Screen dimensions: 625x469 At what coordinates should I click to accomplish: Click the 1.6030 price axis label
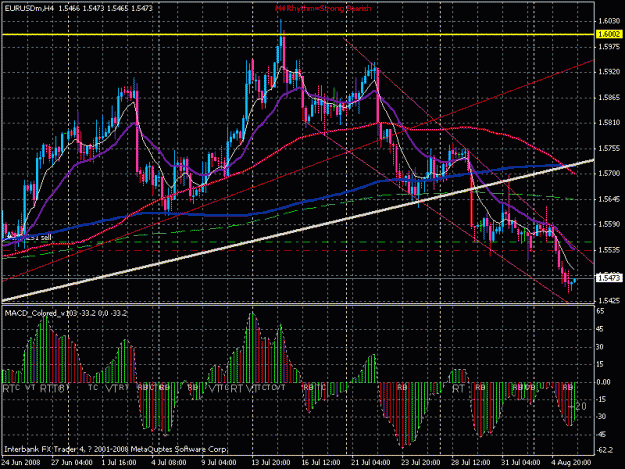coord(609,21)
